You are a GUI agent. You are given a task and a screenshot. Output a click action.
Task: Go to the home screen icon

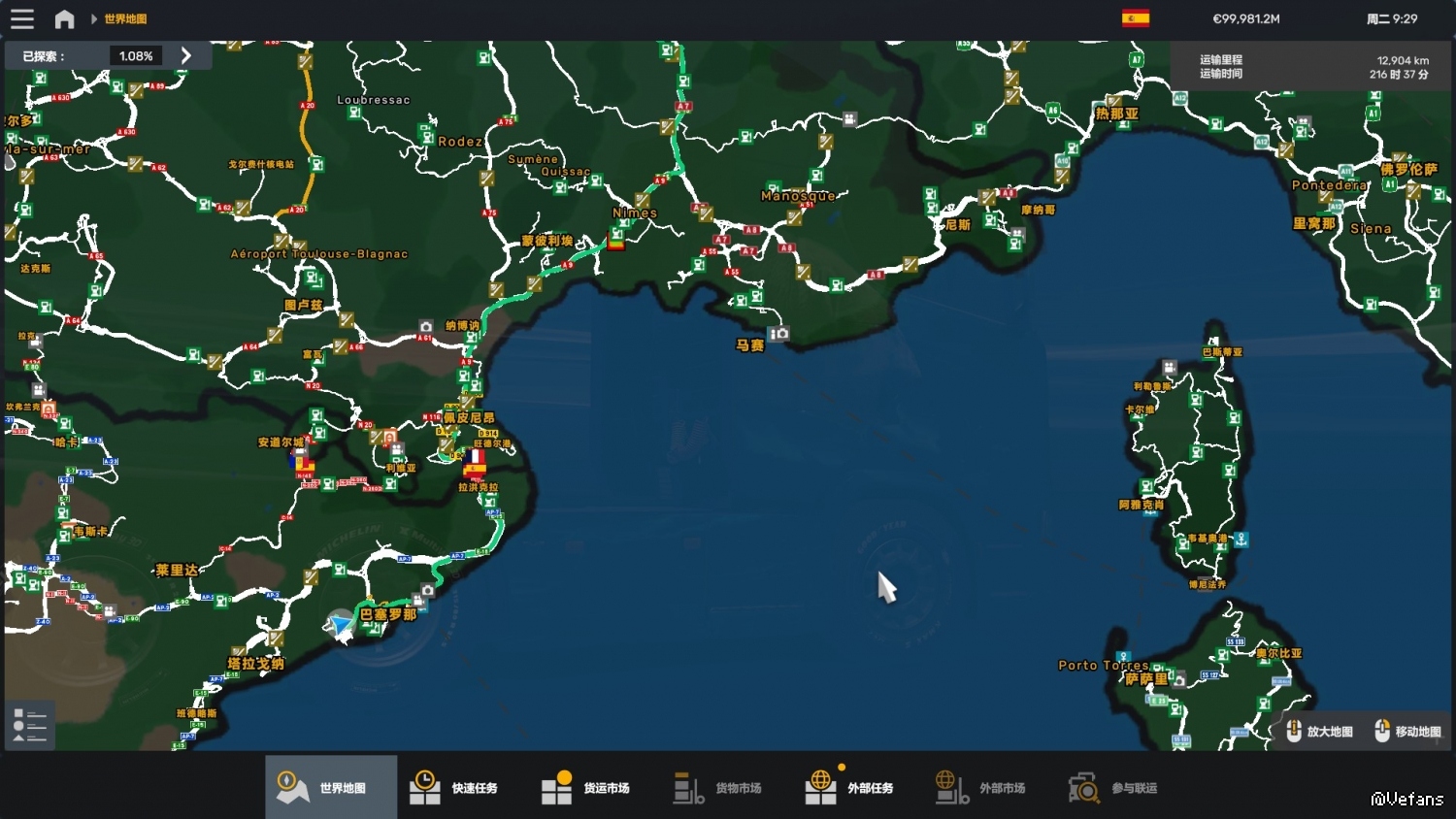(x=64, y=18)
